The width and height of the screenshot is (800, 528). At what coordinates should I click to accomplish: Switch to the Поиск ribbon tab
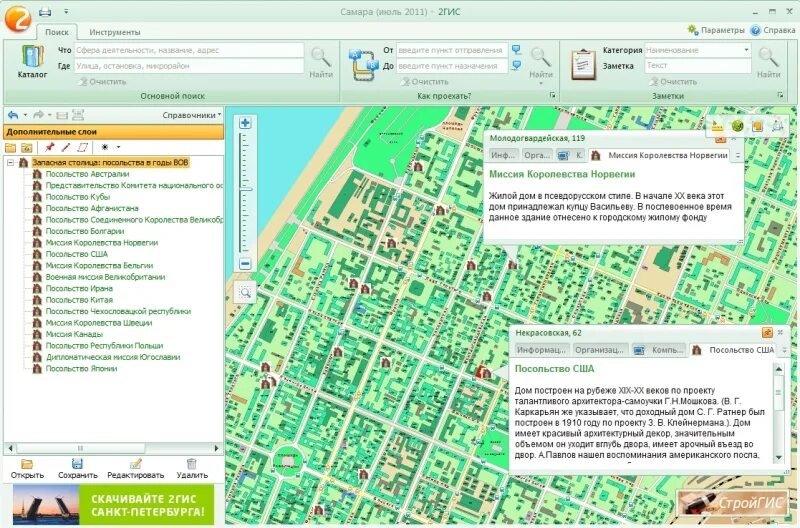[57, 32]
